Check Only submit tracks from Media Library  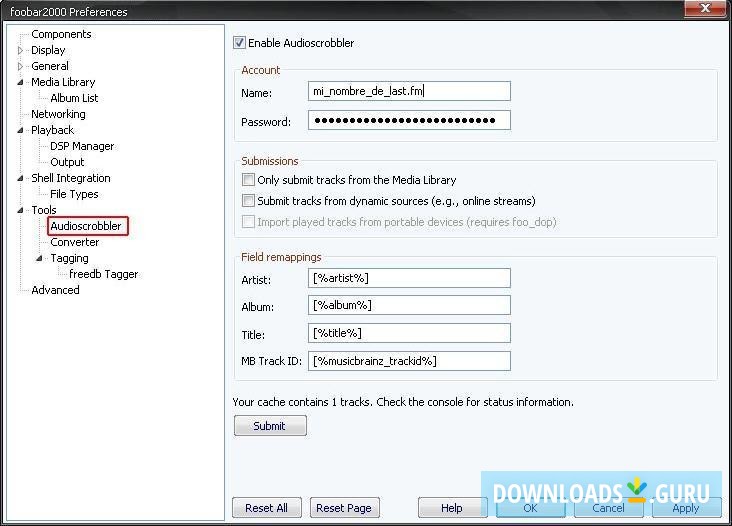coord(248,180)
